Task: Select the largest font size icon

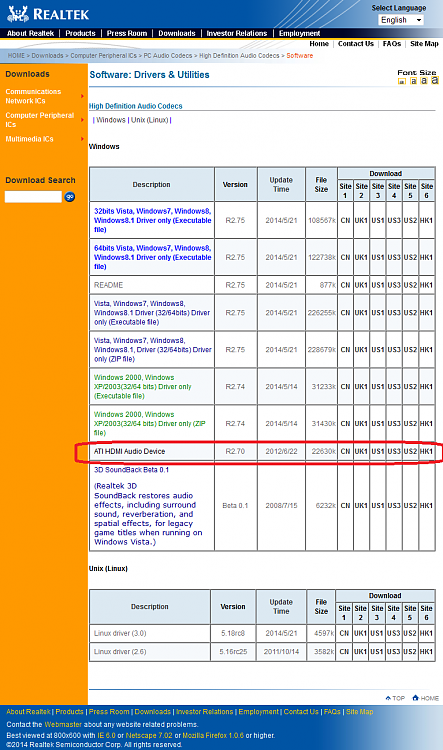Action: point(434,80)
